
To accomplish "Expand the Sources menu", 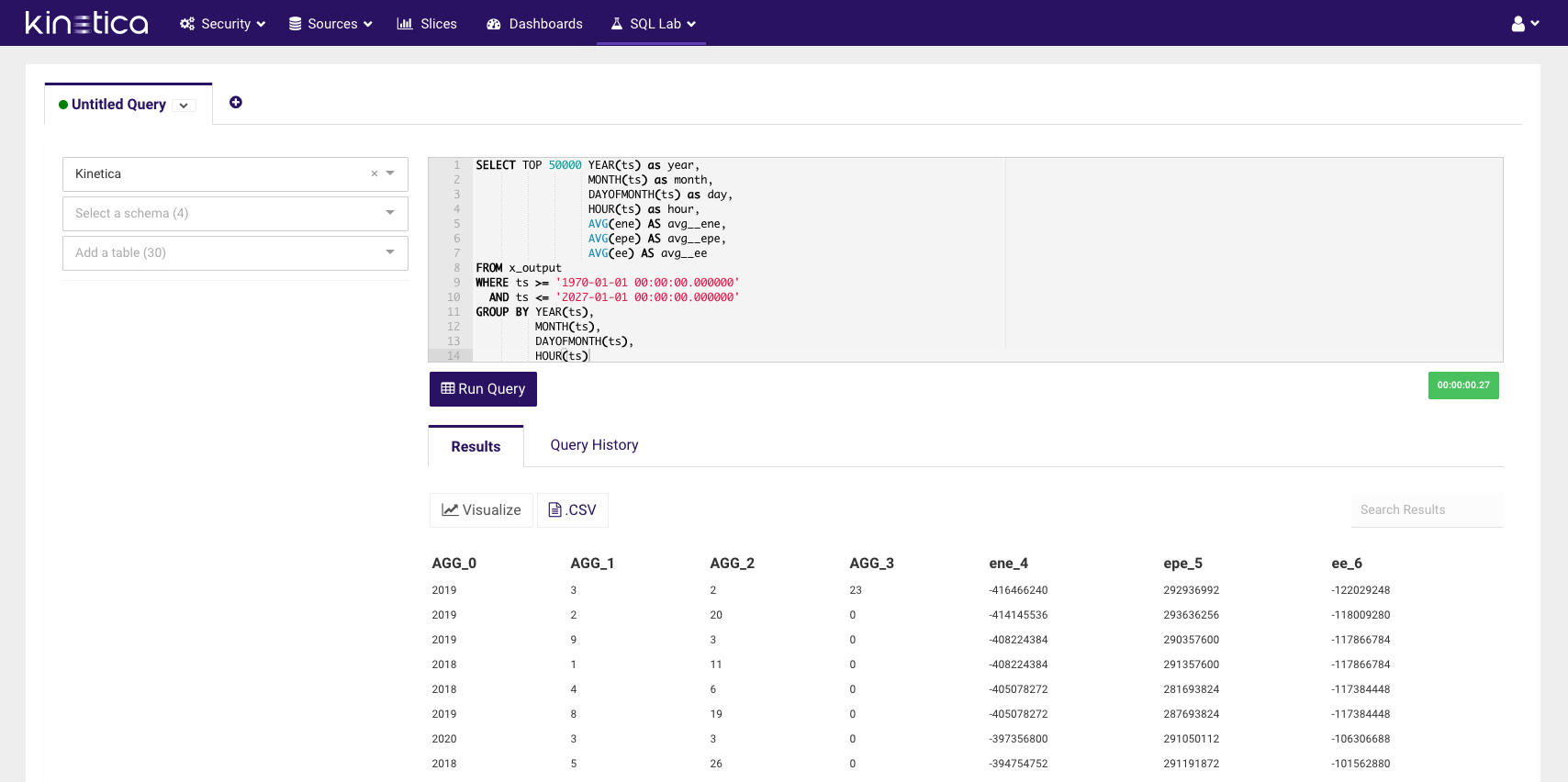I will click(x=330, y=24).
